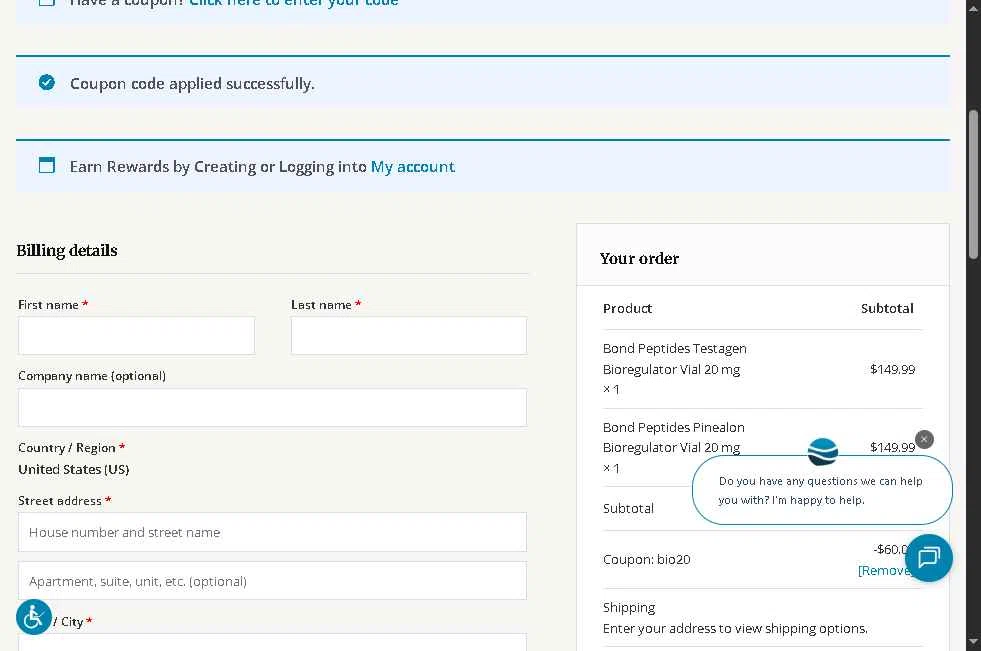Click the Town / City input field
Screen dimensions: 981x651
click(x=272, y=642)
